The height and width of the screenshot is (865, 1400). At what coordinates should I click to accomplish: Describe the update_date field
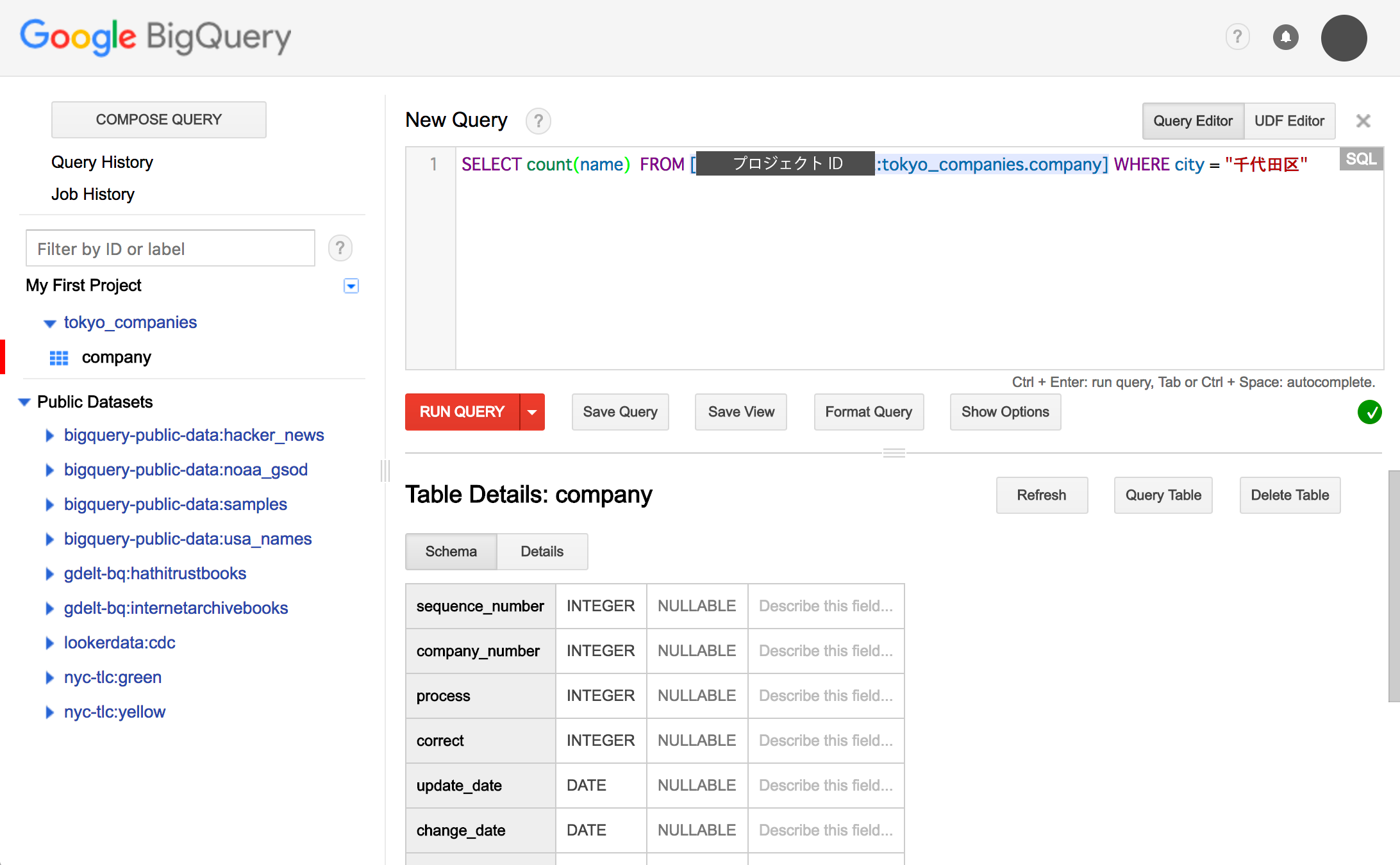(826, 786)
